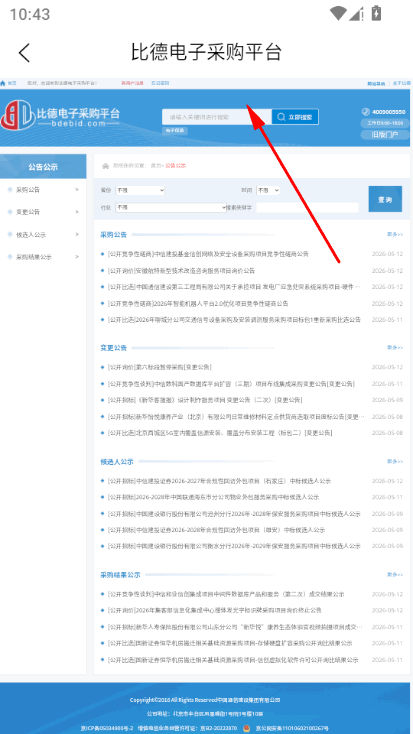Tap the battery icon in the status bar
This screenshot has width=413, height=734.
[376, 13]
